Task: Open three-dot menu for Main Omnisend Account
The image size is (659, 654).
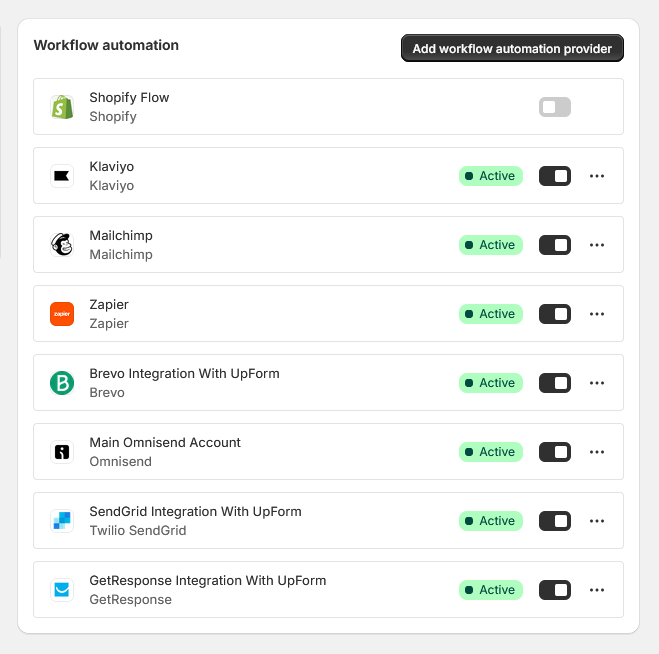Action: 597,452
